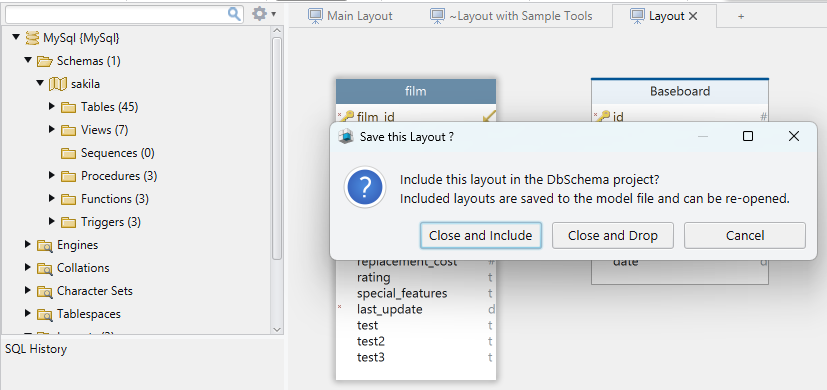
Task: Click the Baseboard id key icon
Action: coord(603,116)
